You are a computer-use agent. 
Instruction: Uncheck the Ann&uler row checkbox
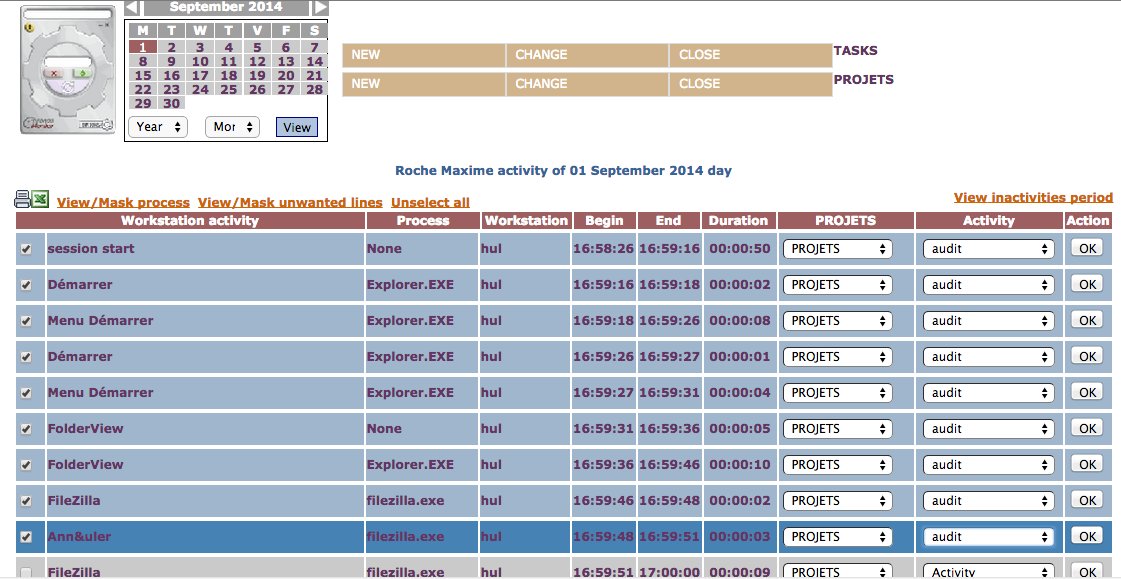pos(26,537)
